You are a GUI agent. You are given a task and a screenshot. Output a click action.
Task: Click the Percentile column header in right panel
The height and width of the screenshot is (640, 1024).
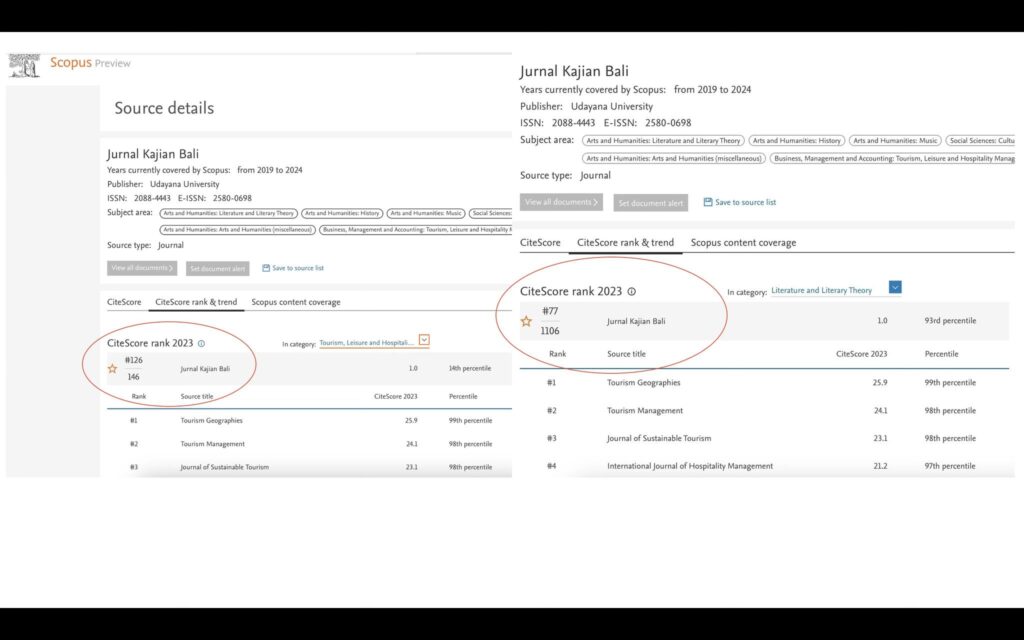pyautogui.click(x=942, y=354)
